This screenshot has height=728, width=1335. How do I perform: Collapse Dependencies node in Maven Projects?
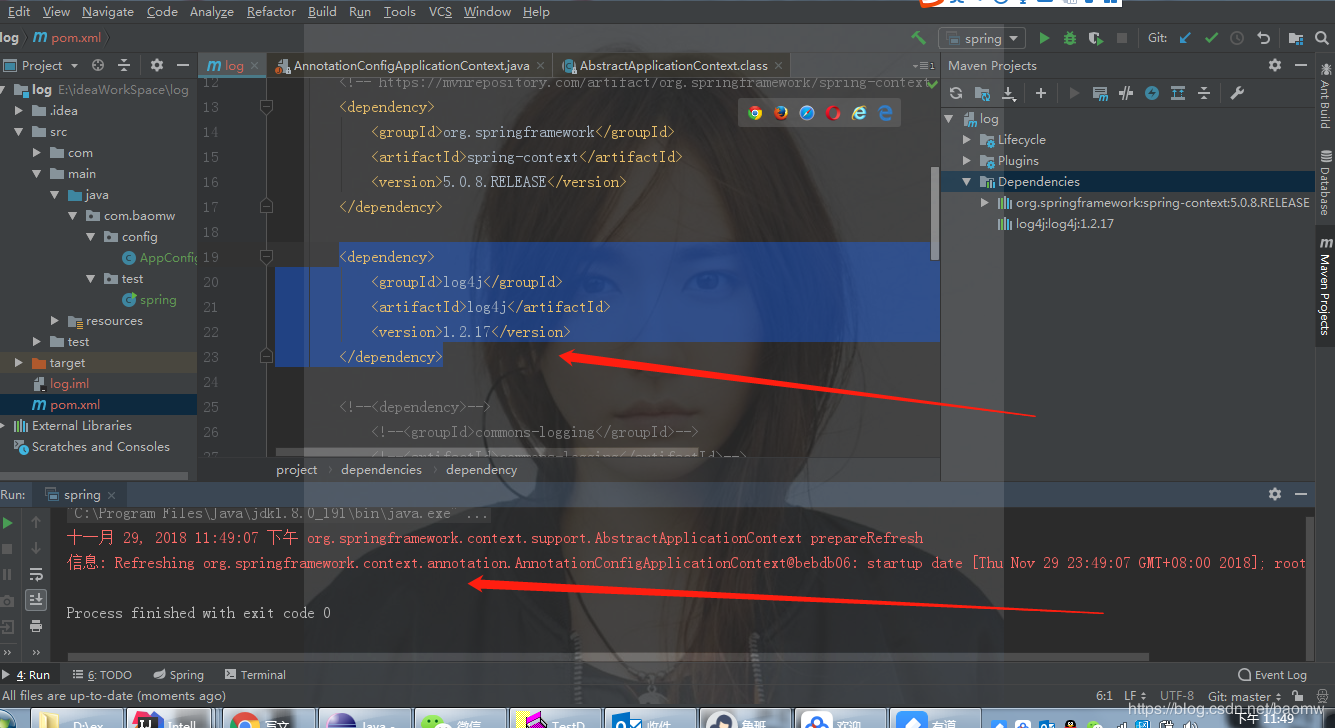point(967,181)
